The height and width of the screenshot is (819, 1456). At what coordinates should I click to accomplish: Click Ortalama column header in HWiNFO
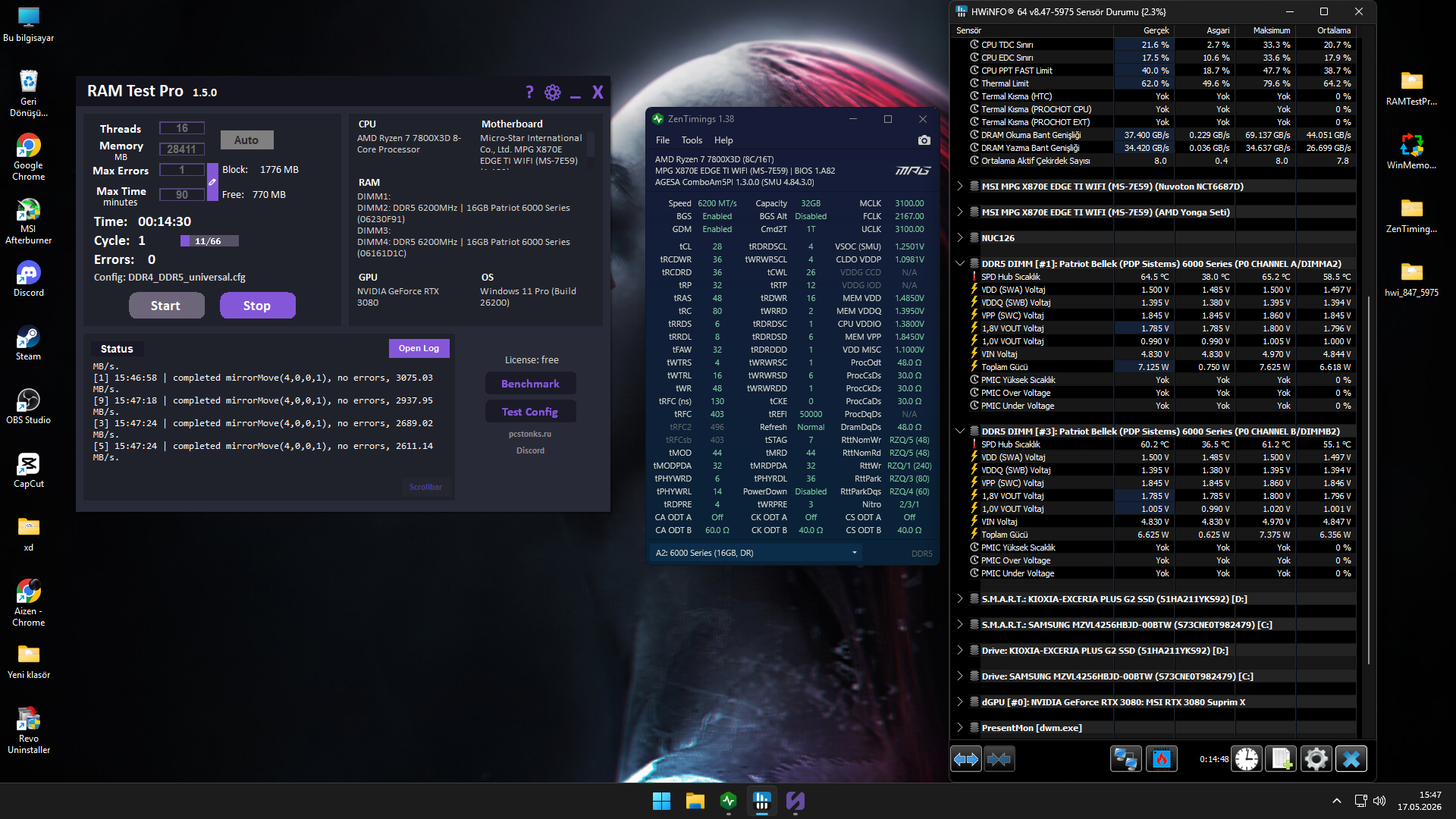[x=1326, y=30]
